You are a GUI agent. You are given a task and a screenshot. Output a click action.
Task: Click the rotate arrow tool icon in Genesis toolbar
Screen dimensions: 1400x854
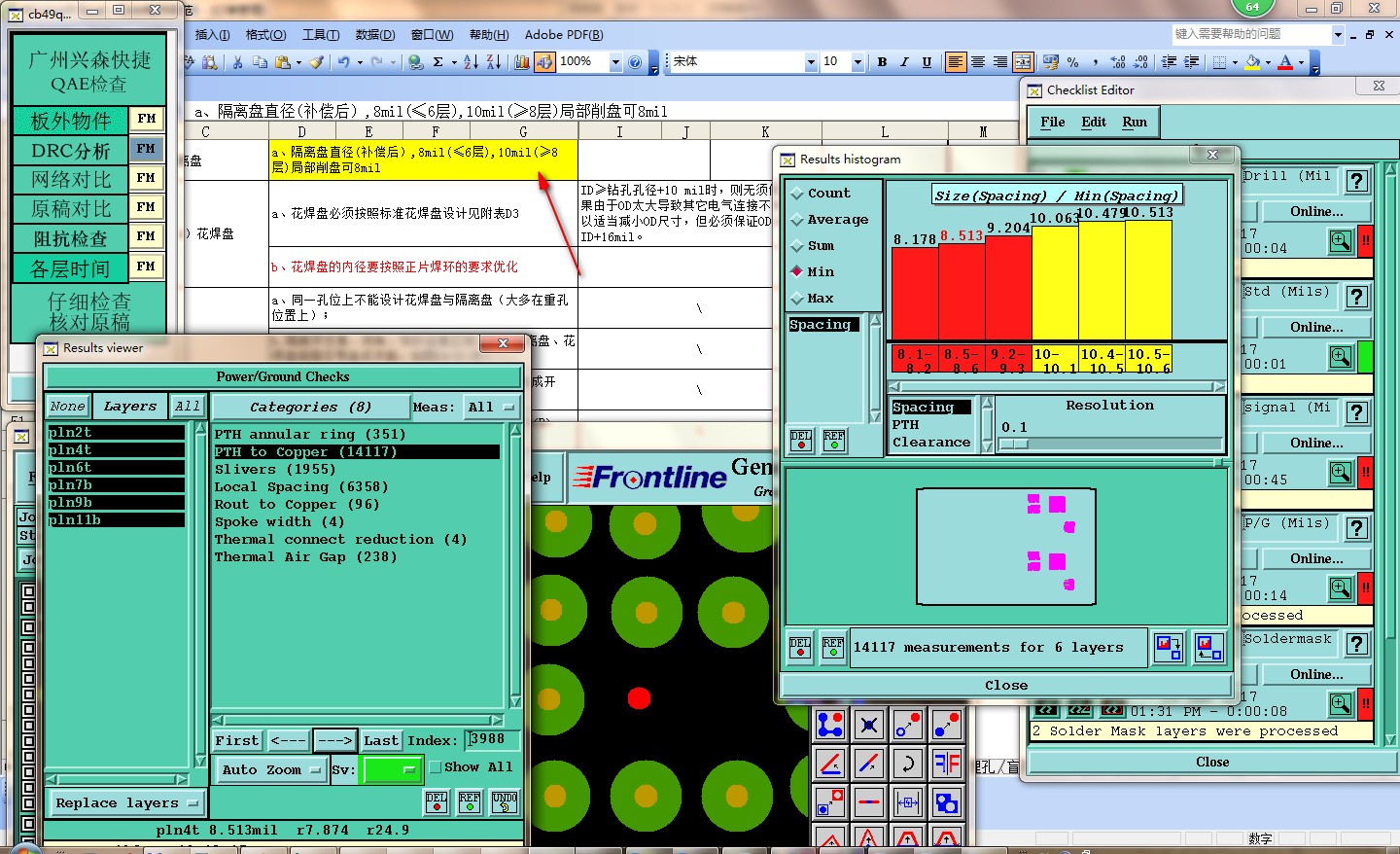point(908,764)
